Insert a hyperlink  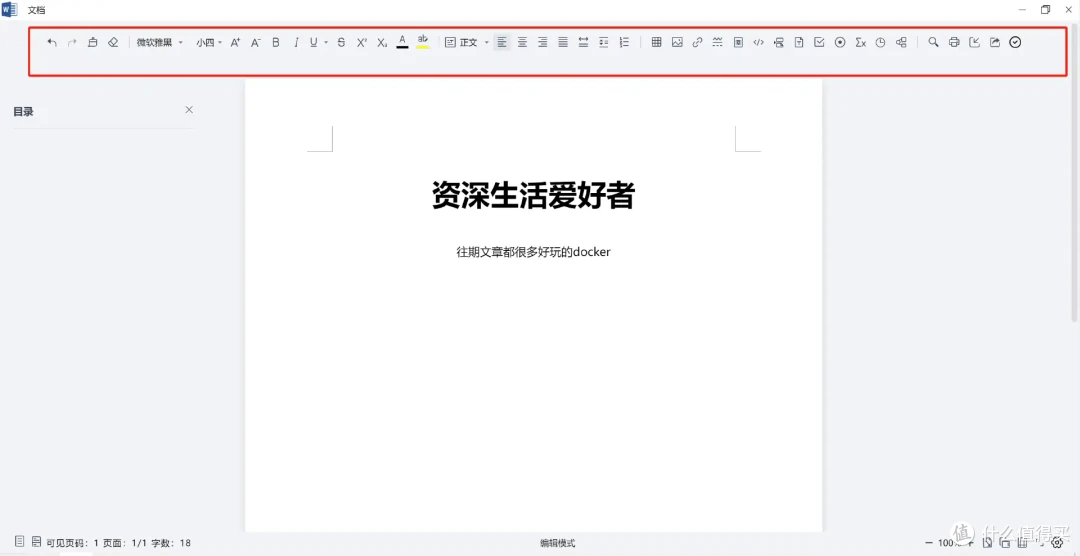coord(697,43)
